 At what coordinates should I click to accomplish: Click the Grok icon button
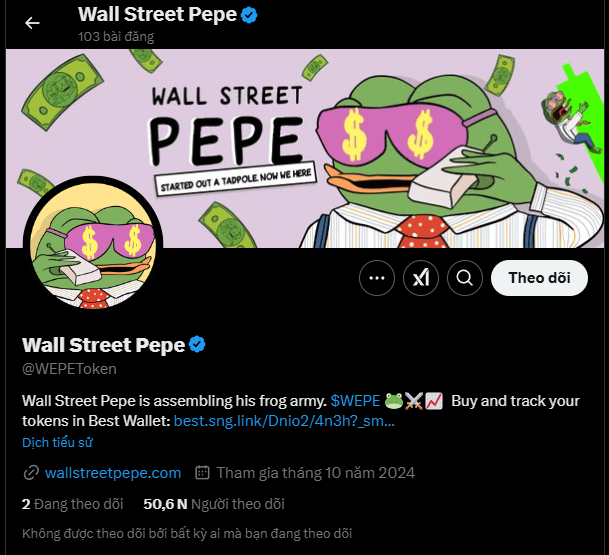pos(421,278)
